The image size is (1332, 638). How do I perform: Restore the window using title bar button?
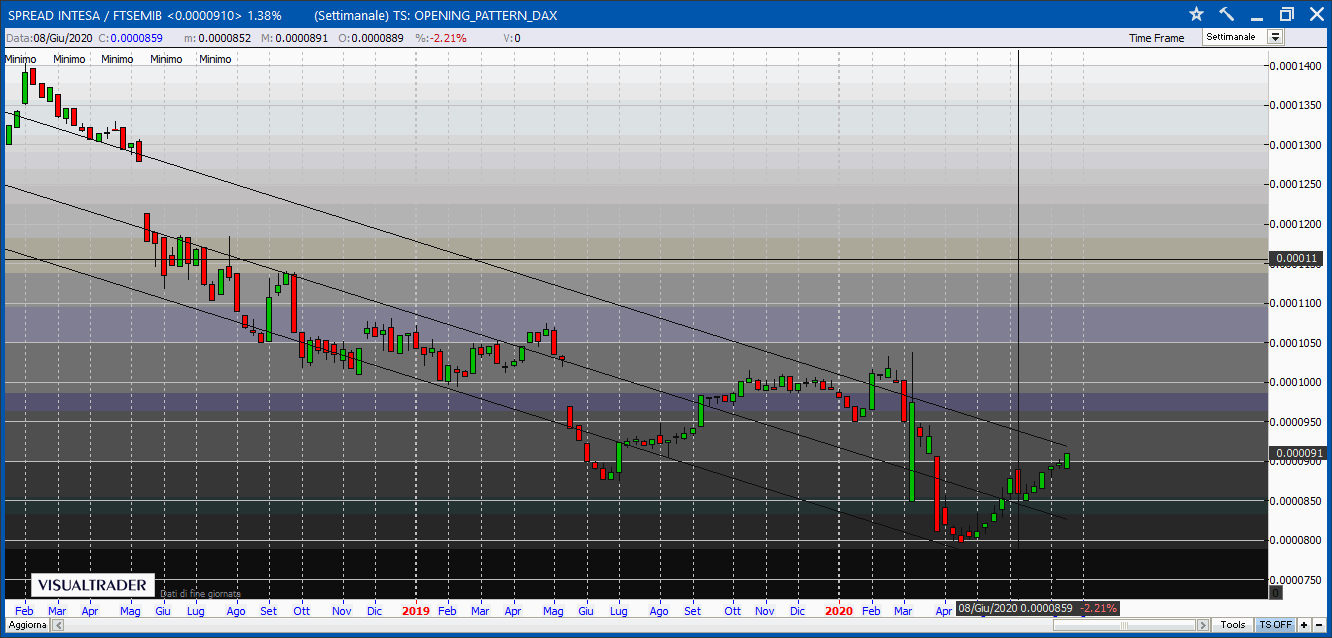click(1286, 14)
